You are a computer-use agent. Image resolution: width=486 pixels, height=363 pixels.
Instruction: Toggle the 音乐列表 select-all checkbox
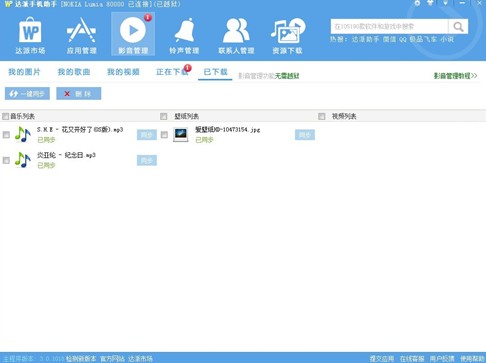5,116
